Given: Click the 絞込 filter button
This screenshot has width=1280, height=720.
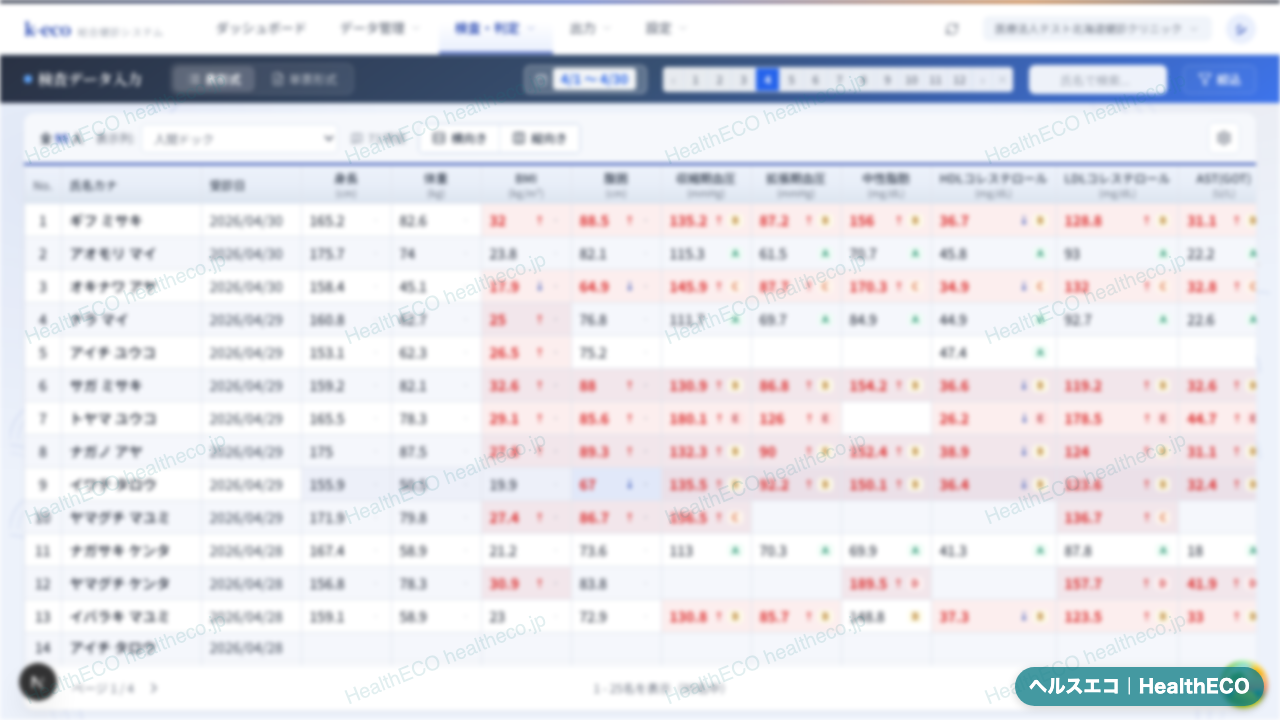Looking at the screenshot, I should [x=1220, y=79].
